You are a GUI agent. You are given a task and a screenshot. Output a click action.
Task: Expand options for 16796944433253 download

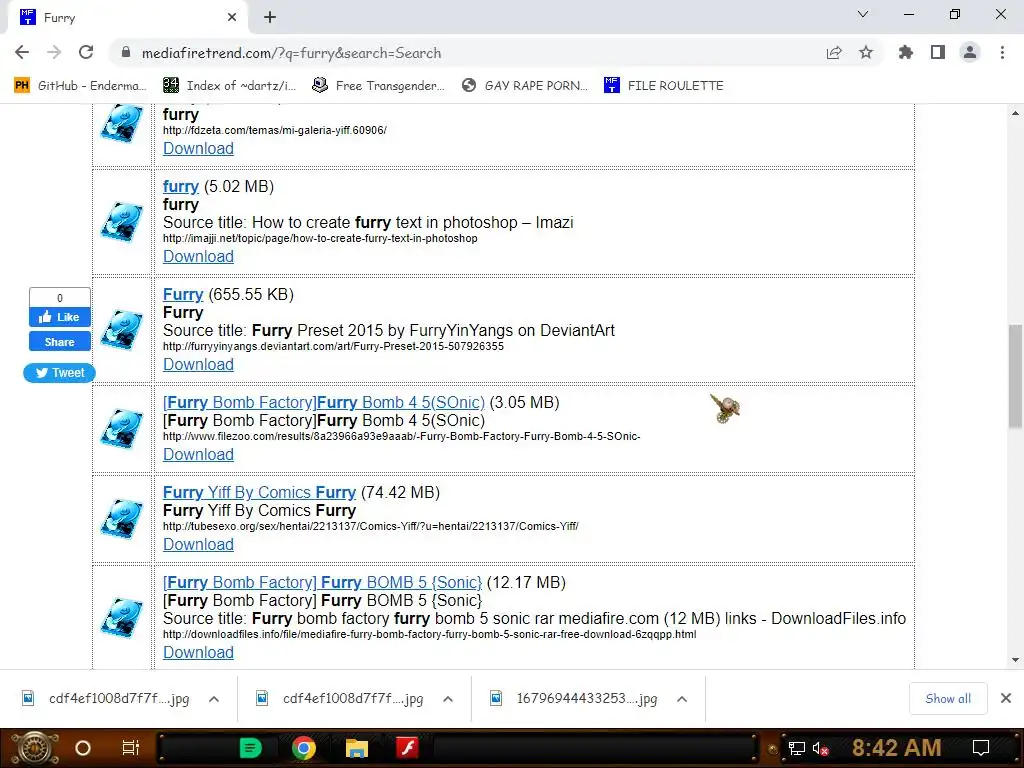pyautogui.click(x=682, y=699)
